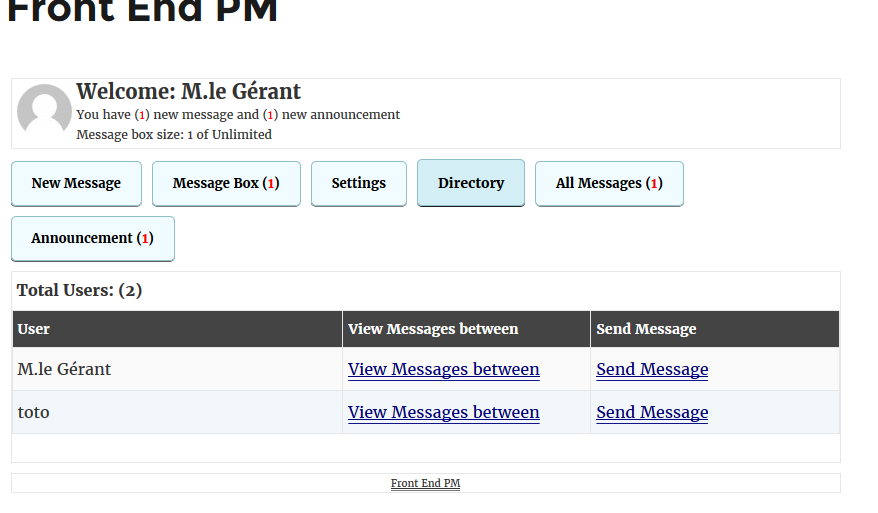Click the user avatar image

tap(44, 110)
